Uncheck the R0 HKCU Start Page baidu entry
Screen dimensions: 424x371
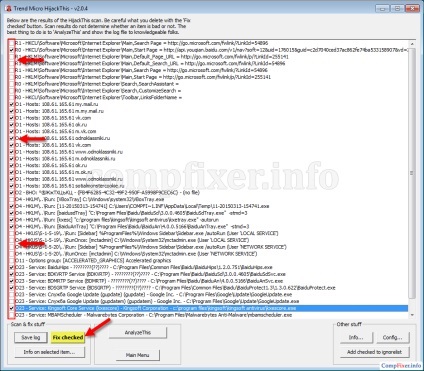(x=12, y=50)
